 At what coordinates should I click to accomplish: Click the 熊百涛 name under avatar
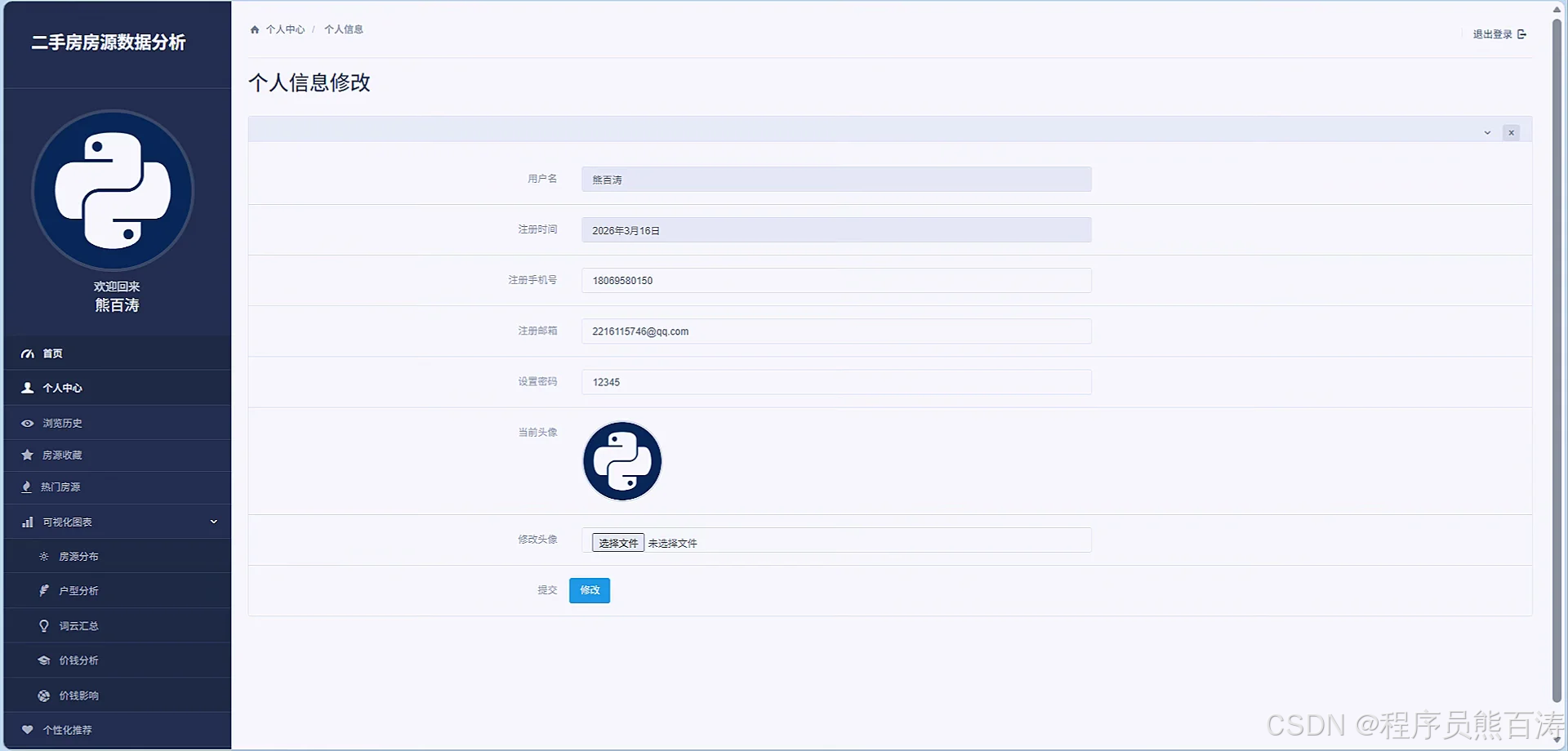pos(117,305)
